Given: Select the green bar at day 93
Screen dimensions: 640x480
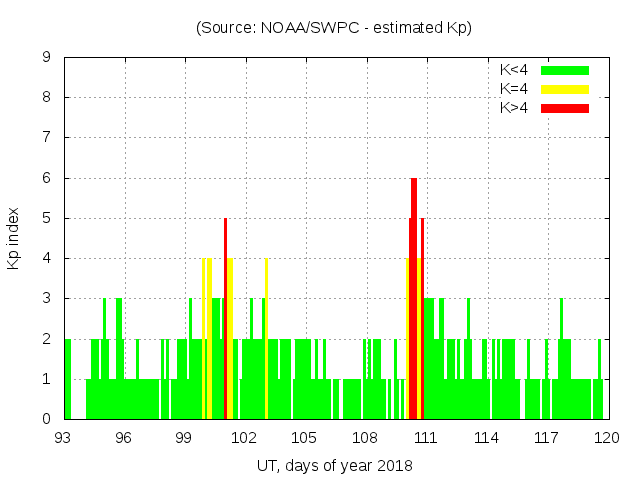Looking at the screenshot, I should click(68, 380).
